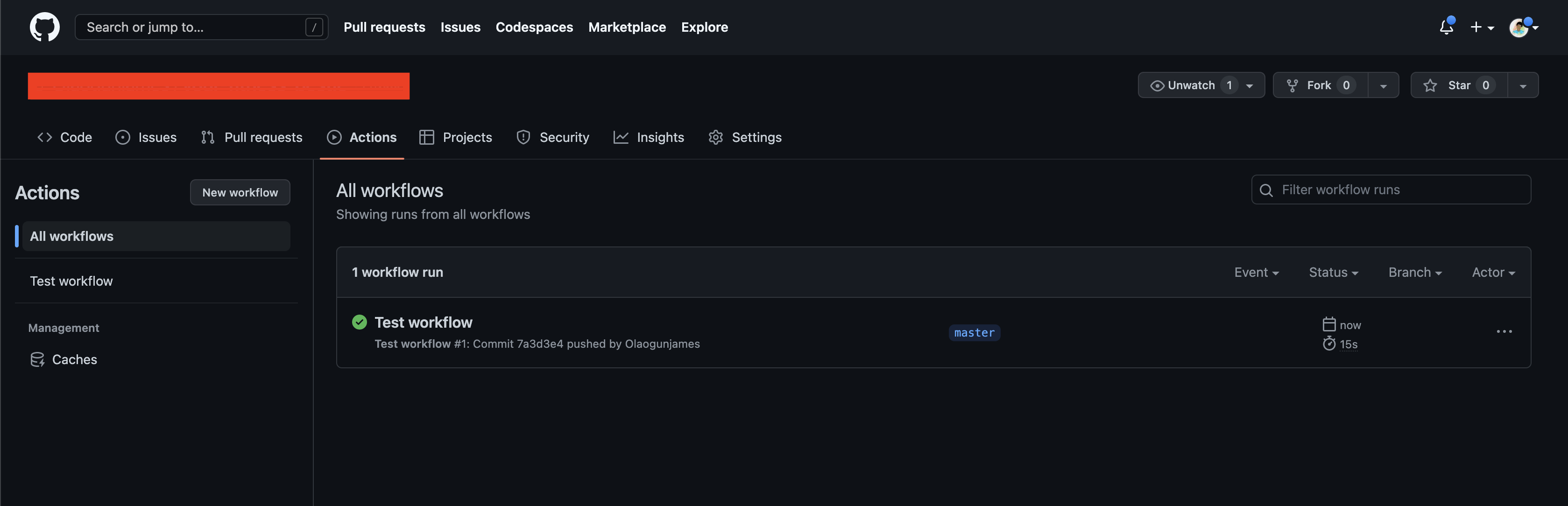Click the New workflow button
The height and width of the screenshot is (506, 1568).
coord(240,192)
